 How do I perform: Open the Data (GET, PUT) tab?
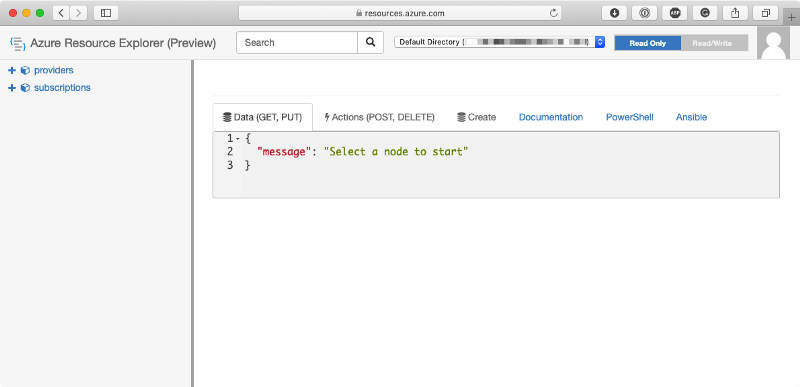(263, 117)
